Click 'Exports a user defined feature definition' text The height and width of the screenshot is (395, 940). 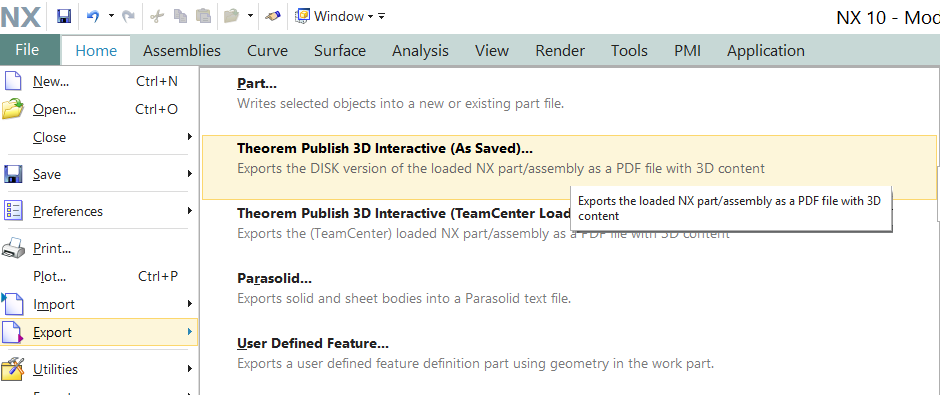[475, 364]
